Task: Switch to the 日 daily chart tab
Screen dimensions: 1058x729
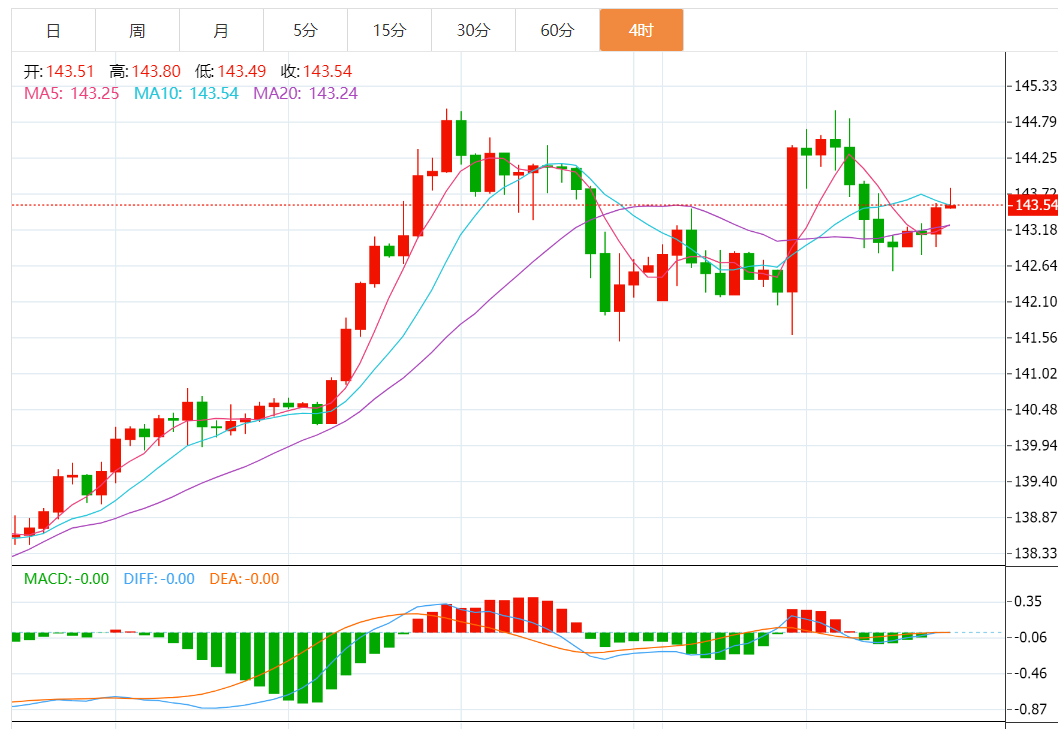Action: pos(53,31)
